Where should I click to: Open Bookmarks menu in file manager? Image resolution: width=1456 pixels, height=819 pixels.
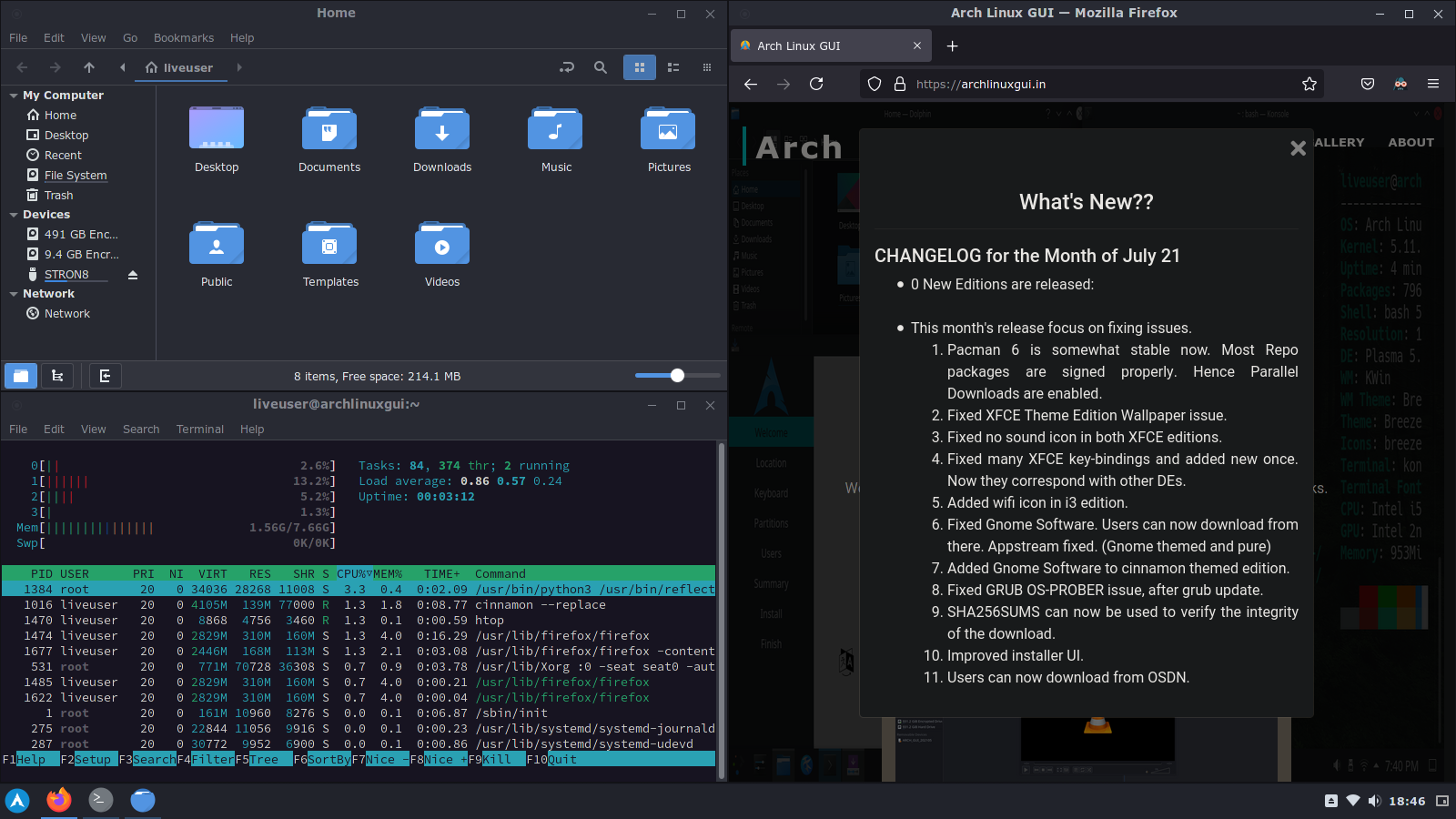point(184,38)
